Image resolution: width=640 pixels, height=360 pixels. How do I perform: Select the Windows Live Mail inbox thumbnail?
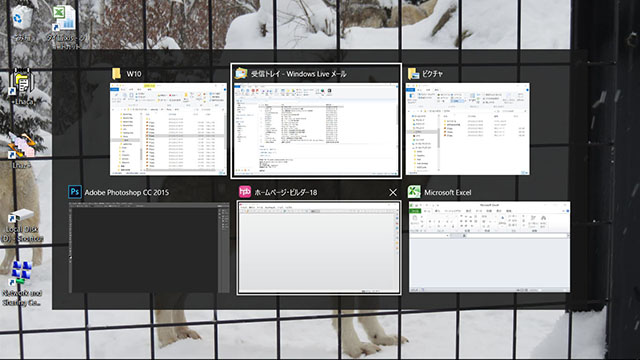pos(316,129)
